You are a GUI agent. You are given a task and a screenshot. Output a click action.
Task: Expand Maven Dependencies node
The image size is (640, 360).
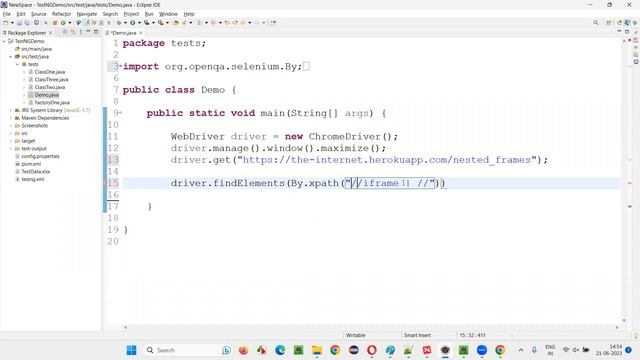click(11, 118)
